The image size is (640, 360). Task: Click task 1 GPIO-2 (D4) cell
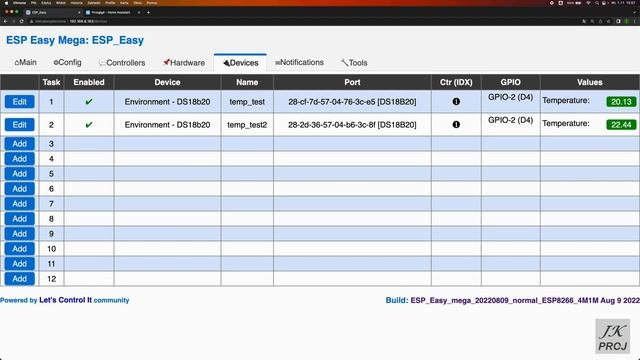(x=510, y=102)
